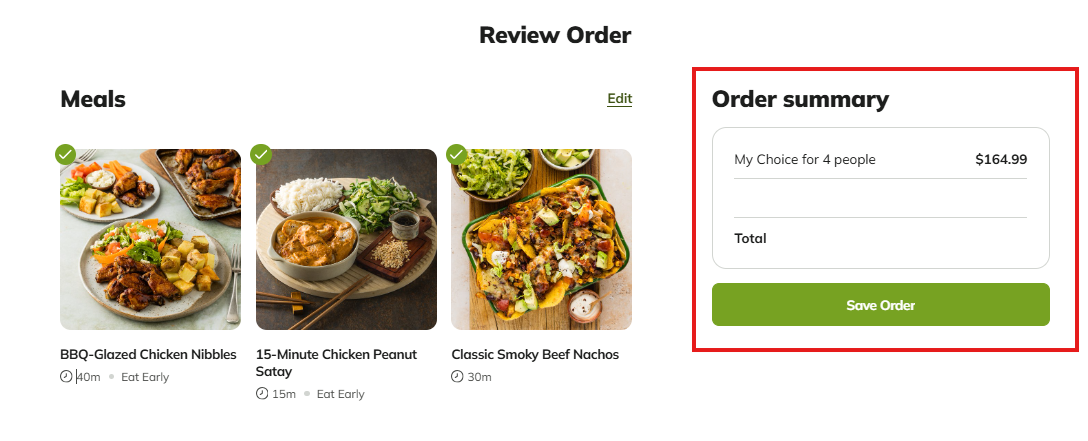
Task: Open the BBQ-Glazed Chicken Nibbles photo
Action: (150, 240)
